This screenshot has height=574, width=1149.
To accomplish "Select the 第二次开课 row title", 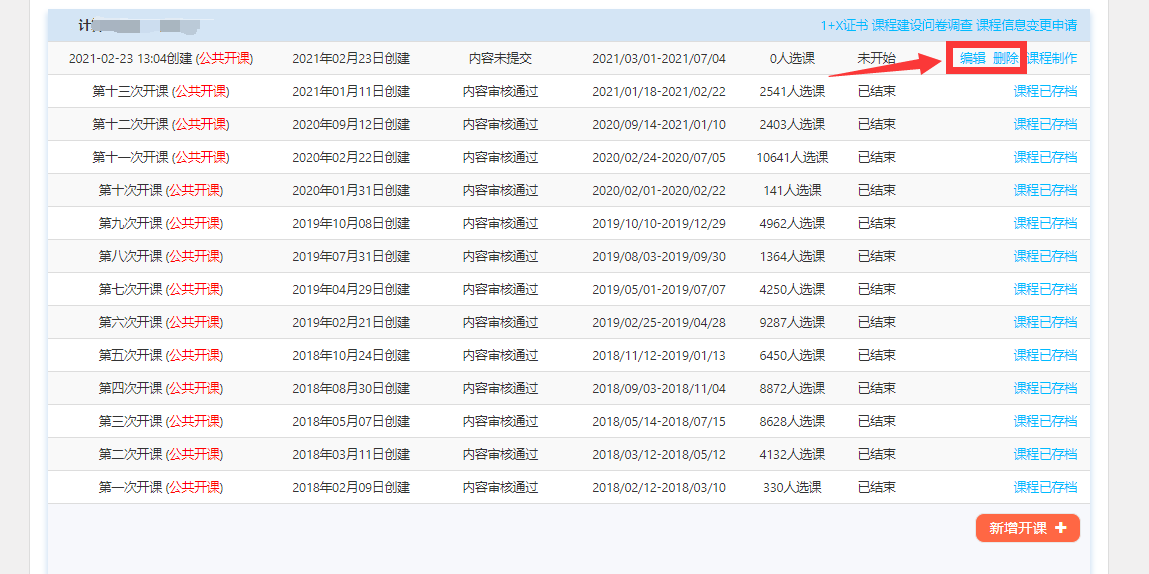I will tap(160, 455).
